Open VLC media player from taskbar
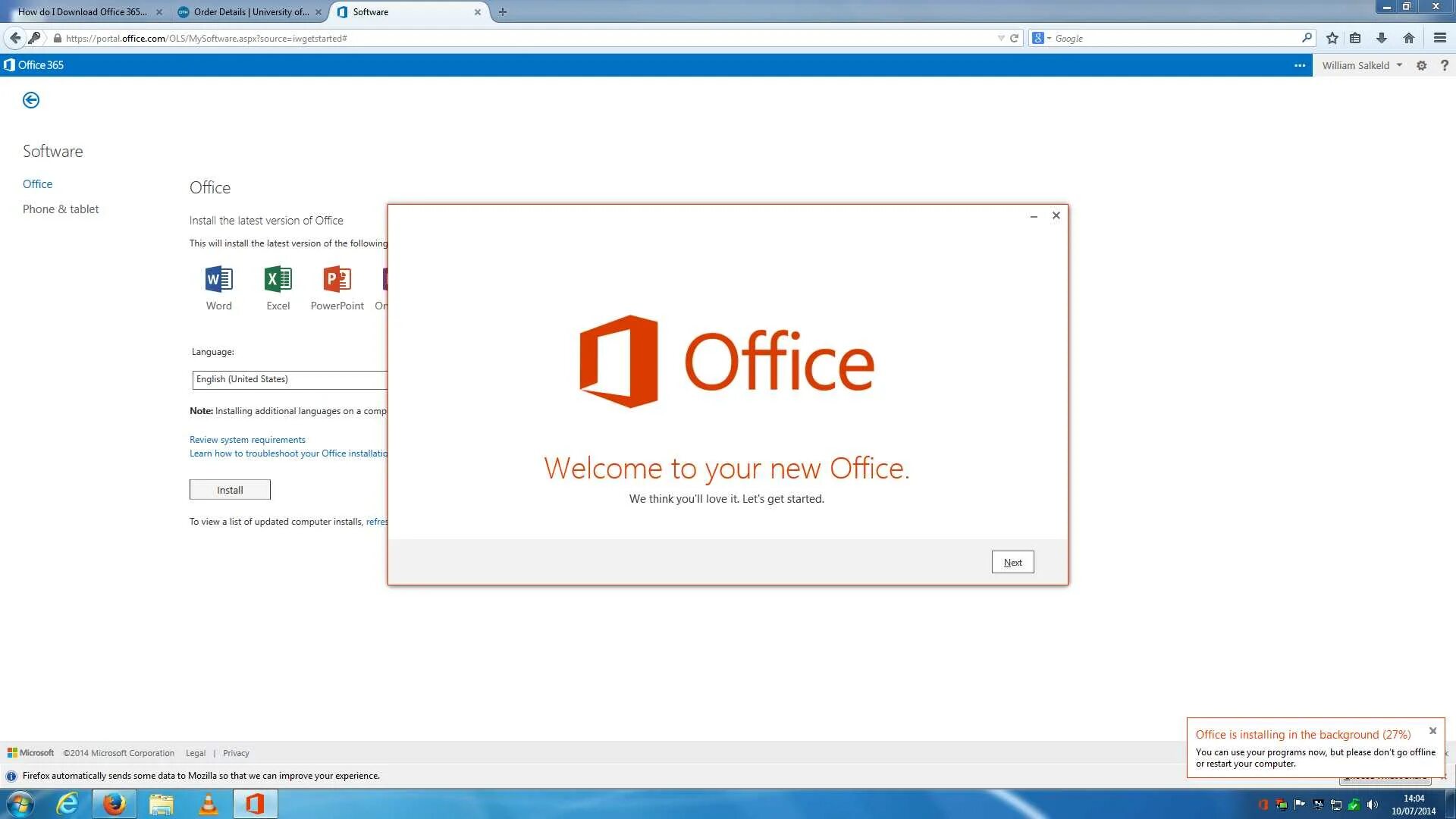The width and height of the screenshot is (1456, 819). point(208,804)
